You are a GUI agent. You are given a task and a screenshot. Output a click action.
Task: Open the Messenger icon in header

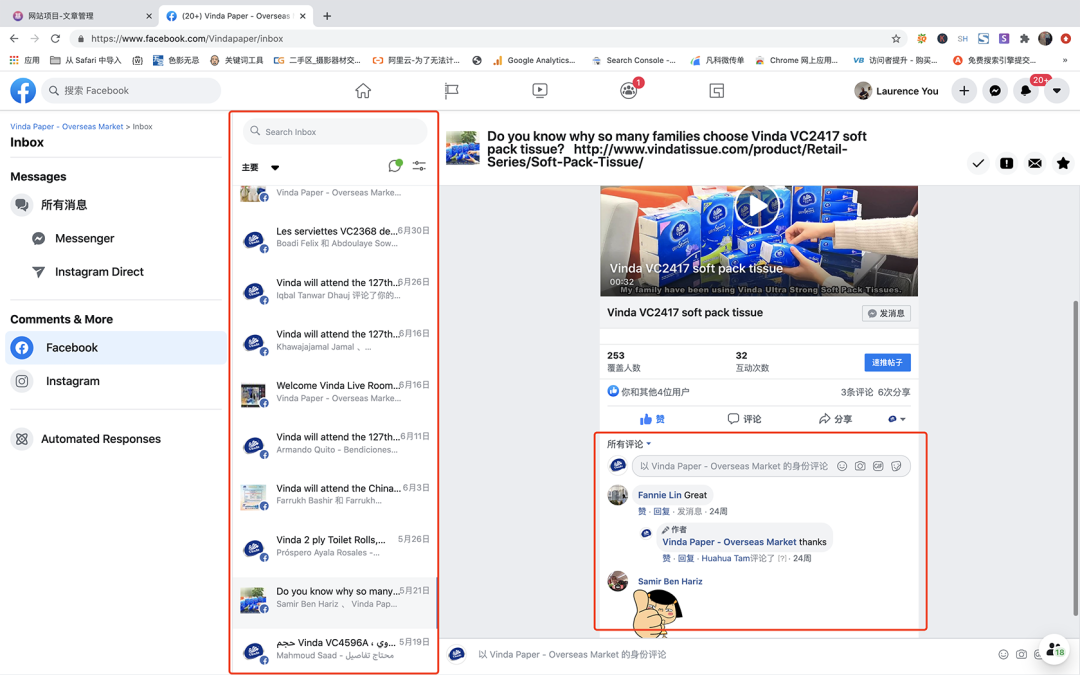pos(995,90)
